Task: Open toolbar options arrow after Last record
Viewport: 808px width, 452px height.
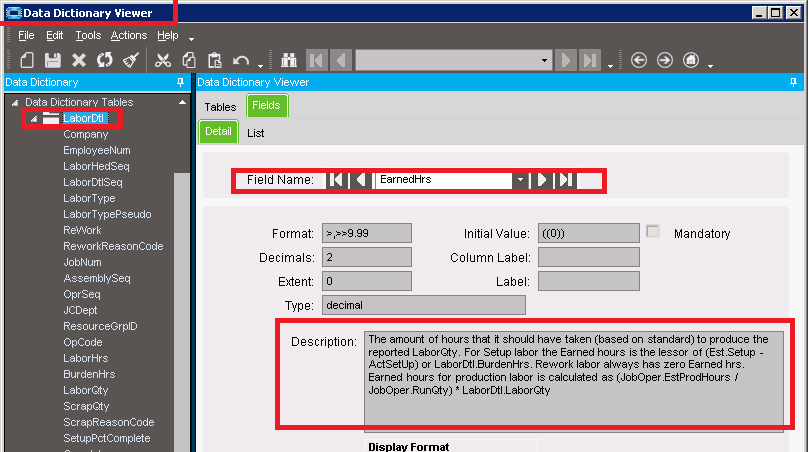Action: [610, 66]
